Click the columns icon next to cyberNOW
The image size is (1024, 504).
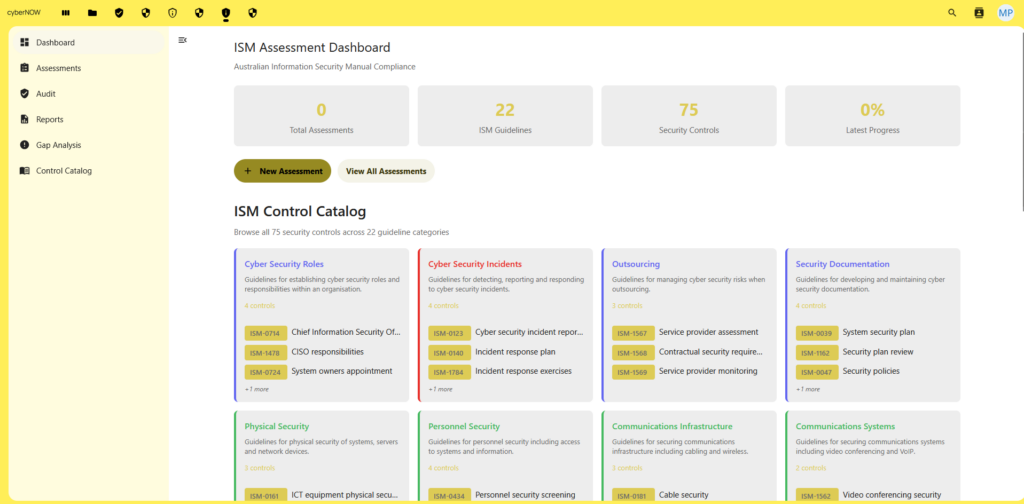pos(66,13)
